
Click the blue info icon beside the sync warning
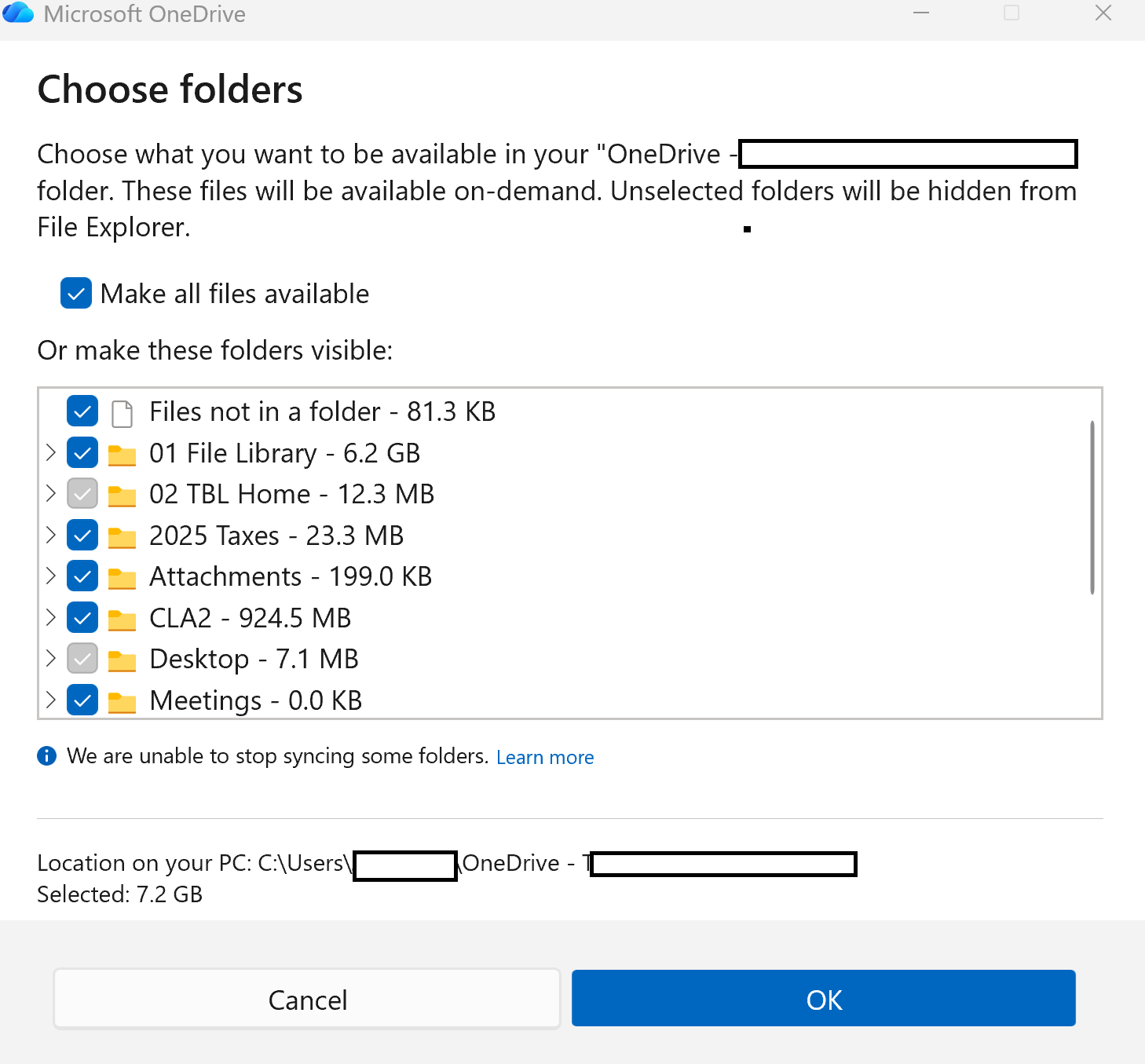pos(47,755)
